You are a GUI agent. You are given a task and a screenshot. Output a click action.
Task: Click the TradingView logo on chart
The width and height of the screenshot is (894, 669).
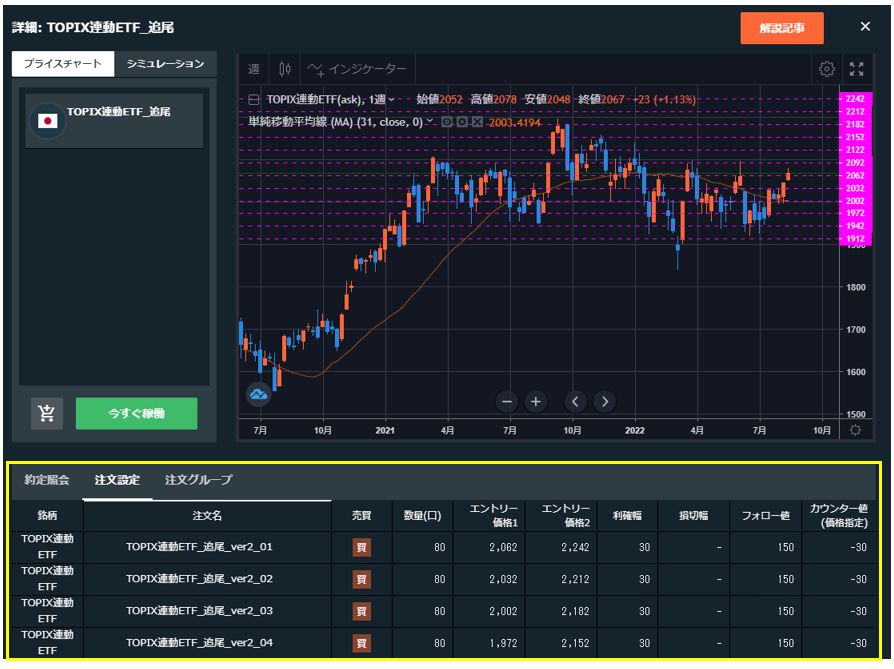[x=259, y=394]
